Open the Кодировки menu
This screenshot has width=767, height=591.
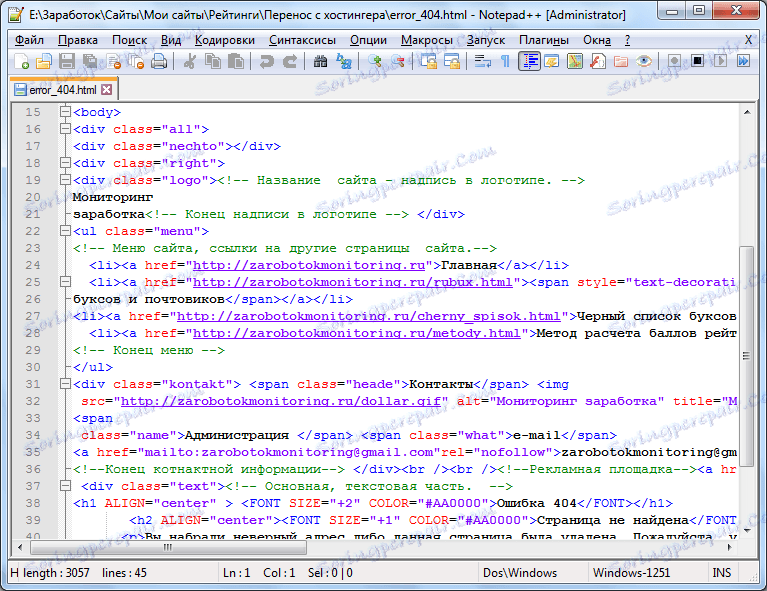225,40
